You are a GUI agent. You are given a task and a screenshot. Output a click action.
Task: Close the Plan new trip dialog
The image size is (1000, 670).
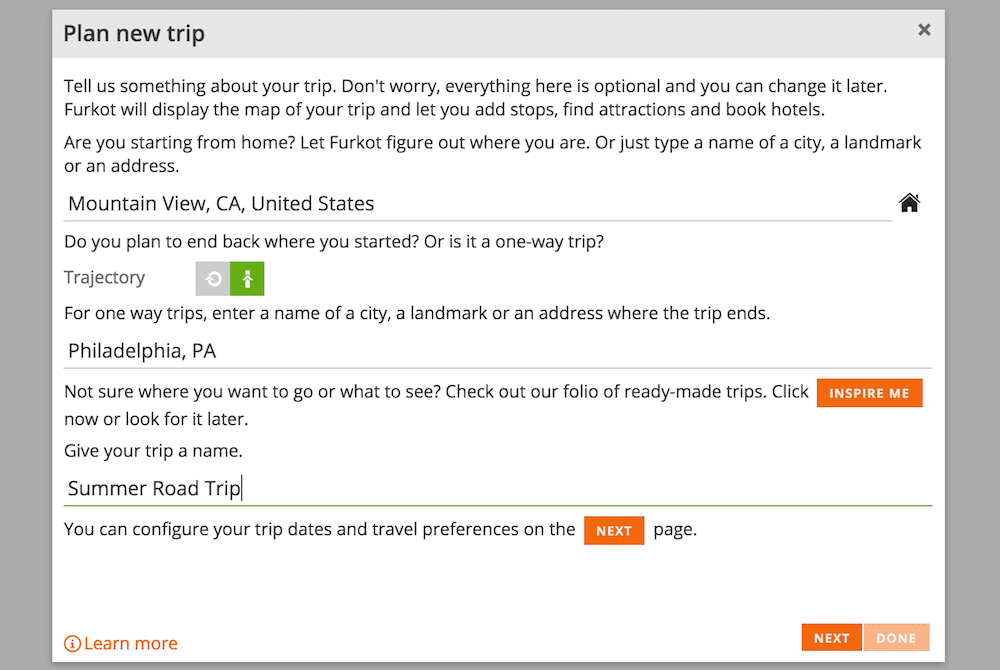point(924,30)
